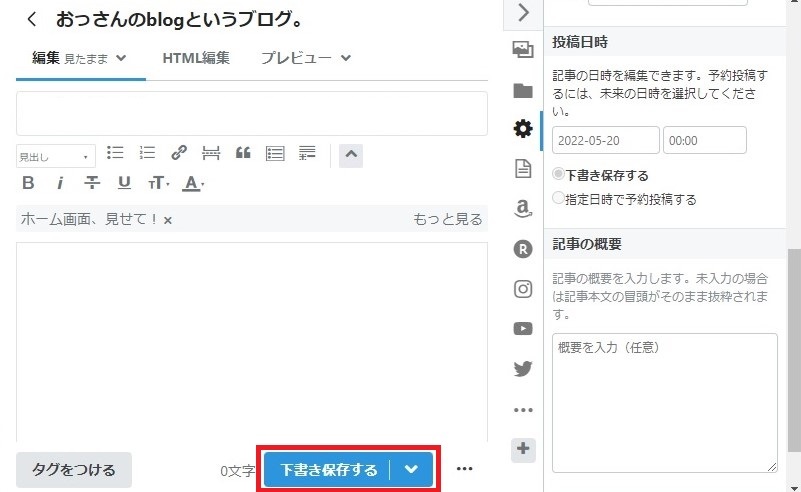801x492 pixels.
Task: Toggle italic formatting
Action: click(x=60, y=182)
